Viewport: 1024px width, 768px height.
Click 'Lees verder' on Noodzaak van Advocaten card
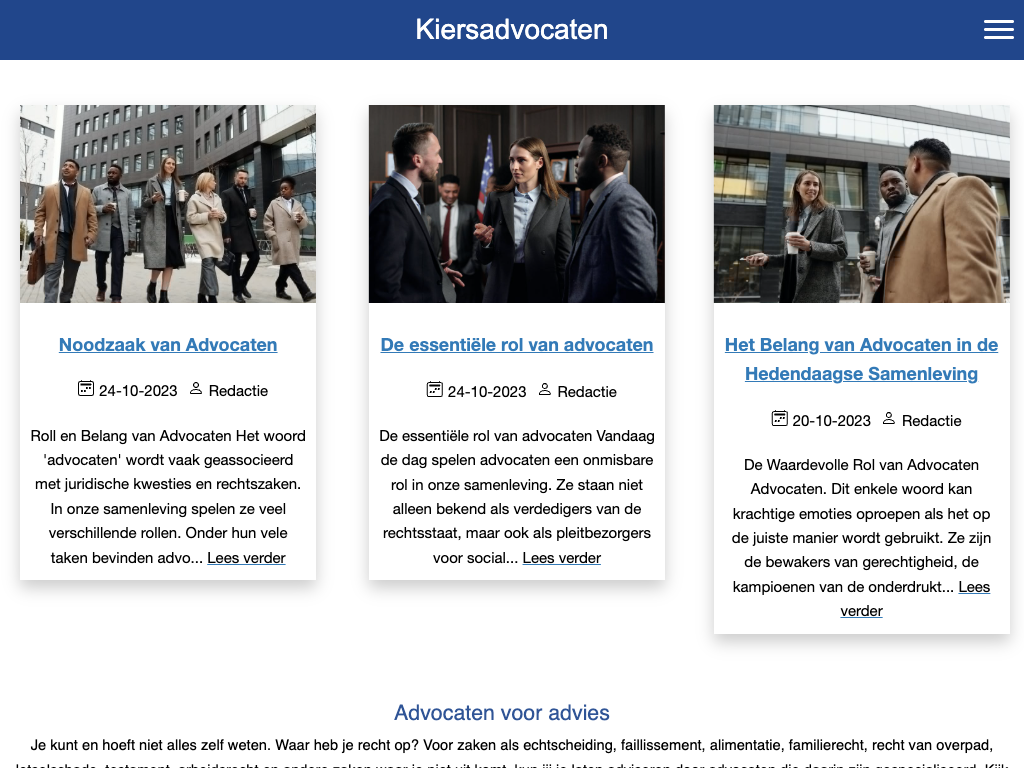246,558
